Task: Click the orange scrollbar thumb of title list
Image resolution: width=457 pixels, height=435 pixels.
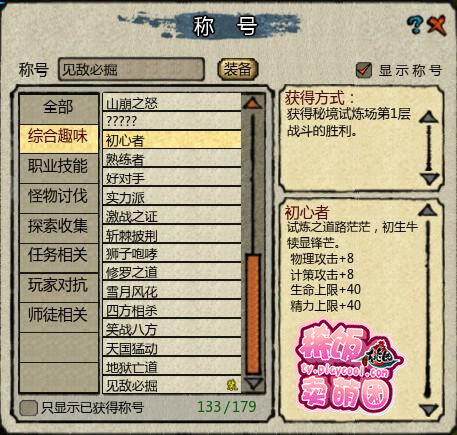Action: [x=253, y=313]
